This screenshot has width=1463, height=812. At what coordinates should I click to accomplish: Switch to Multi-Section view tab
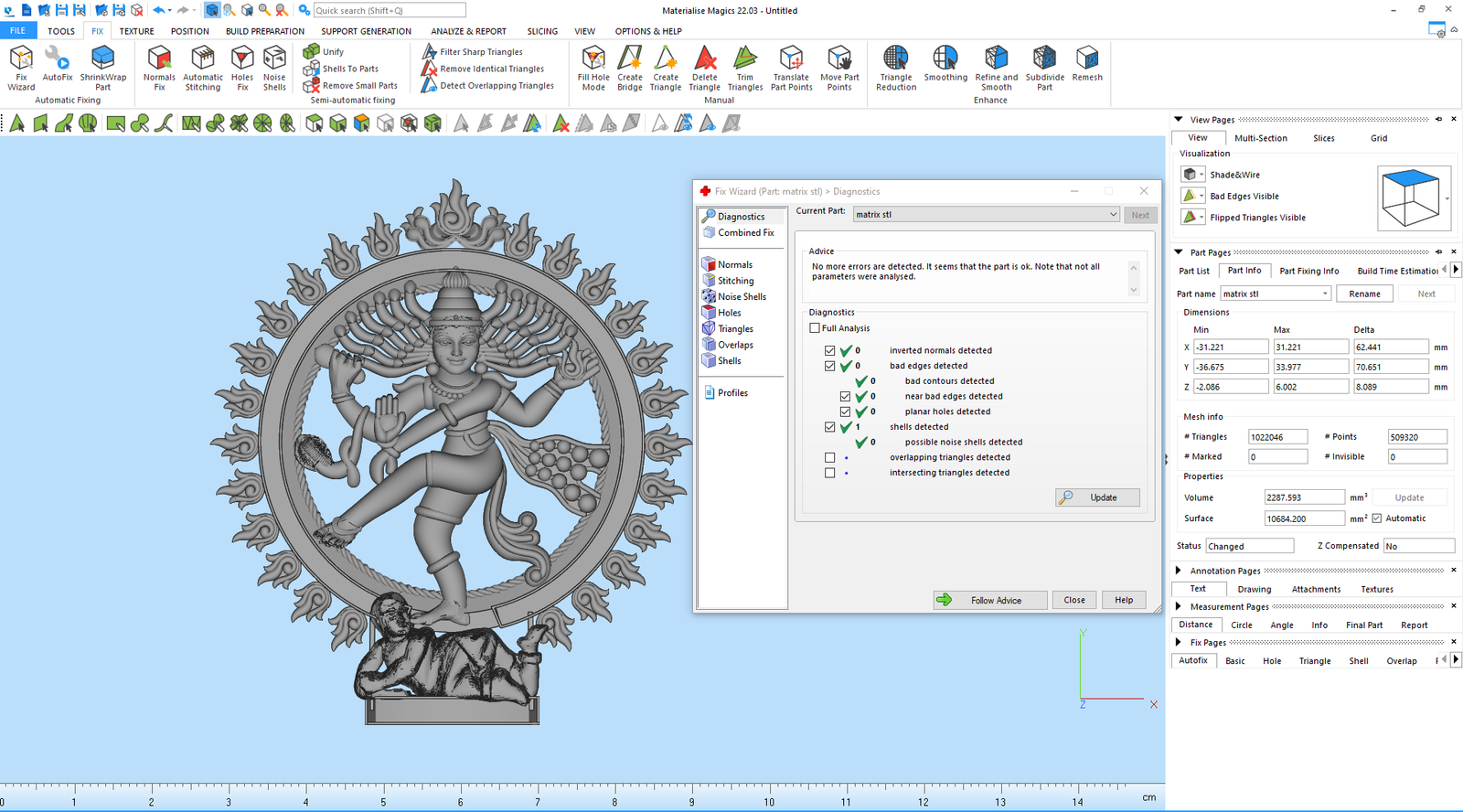pos(1260,138)
